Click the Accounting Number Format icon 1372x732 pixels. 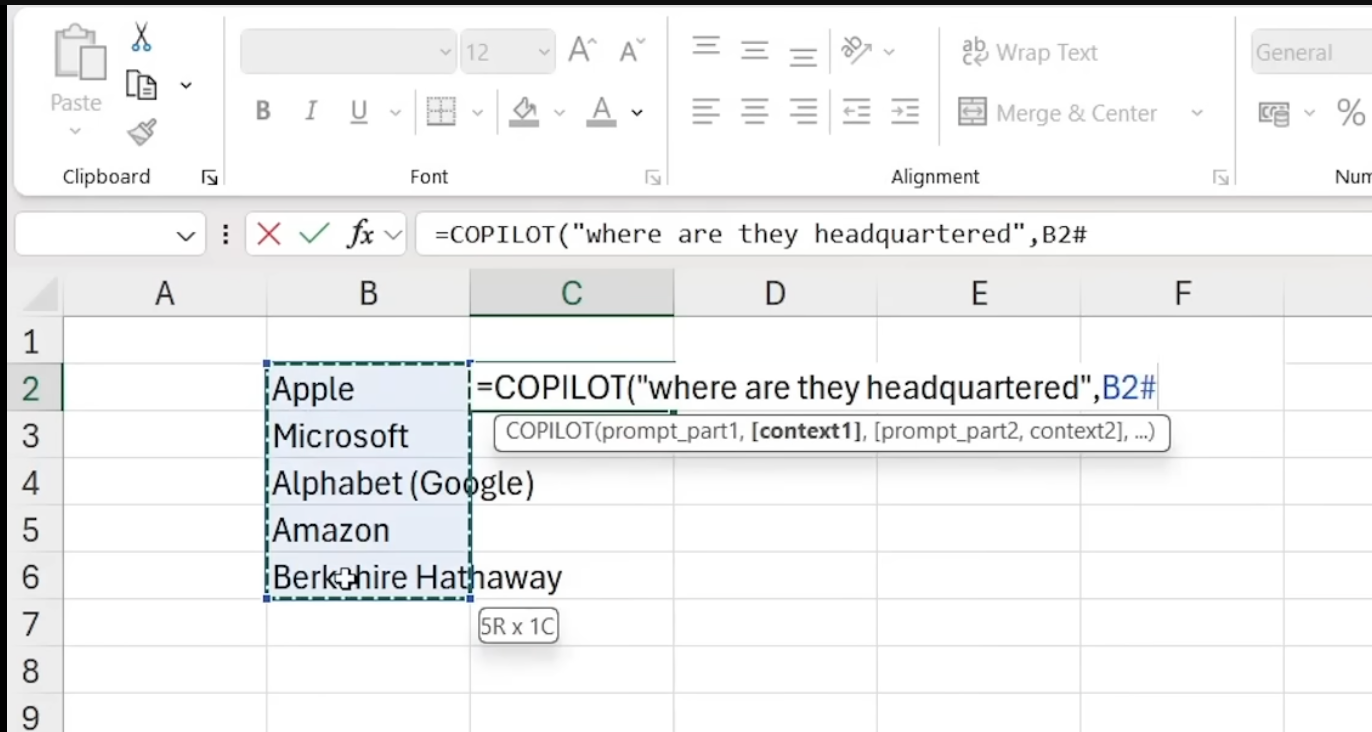(x=1274, y=113)
